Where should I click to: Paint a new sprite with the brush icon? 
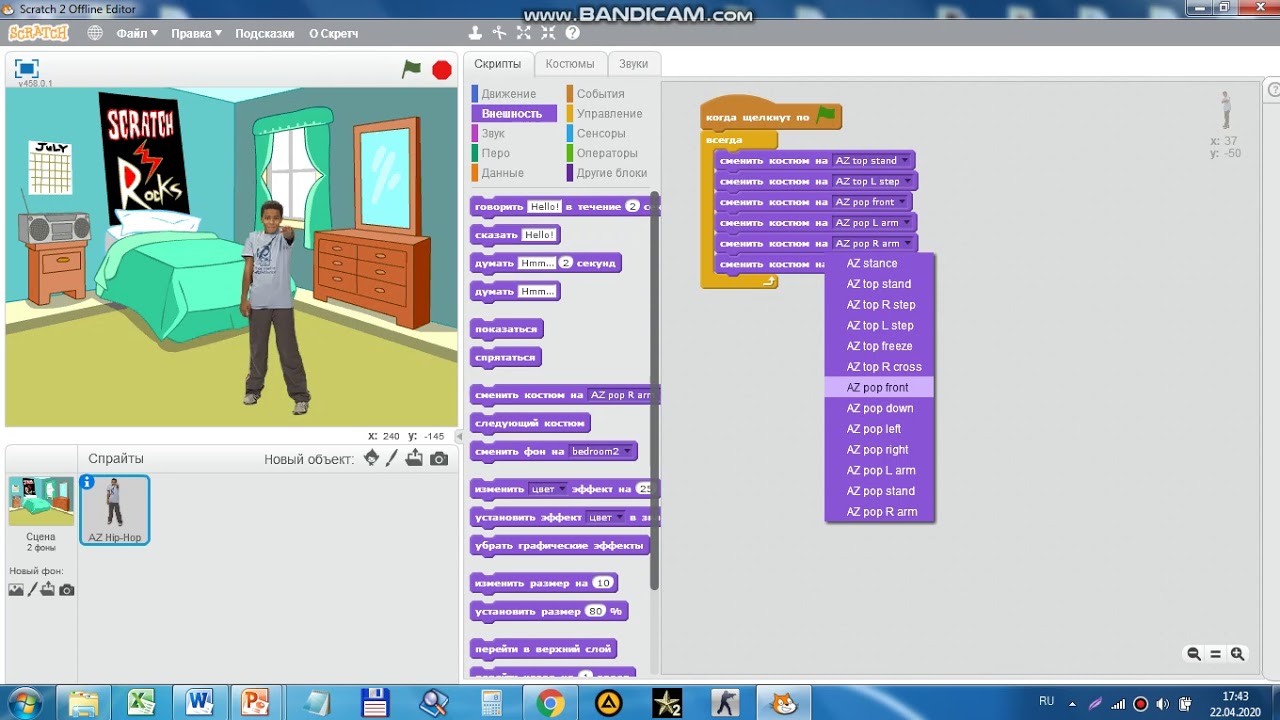392,459
